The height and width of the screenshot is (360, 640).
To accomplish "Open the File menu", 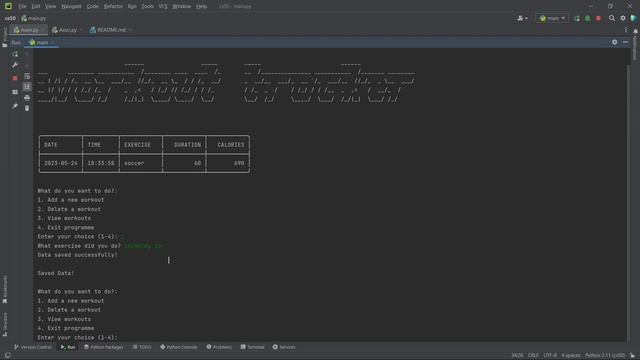I will [22, 6].
